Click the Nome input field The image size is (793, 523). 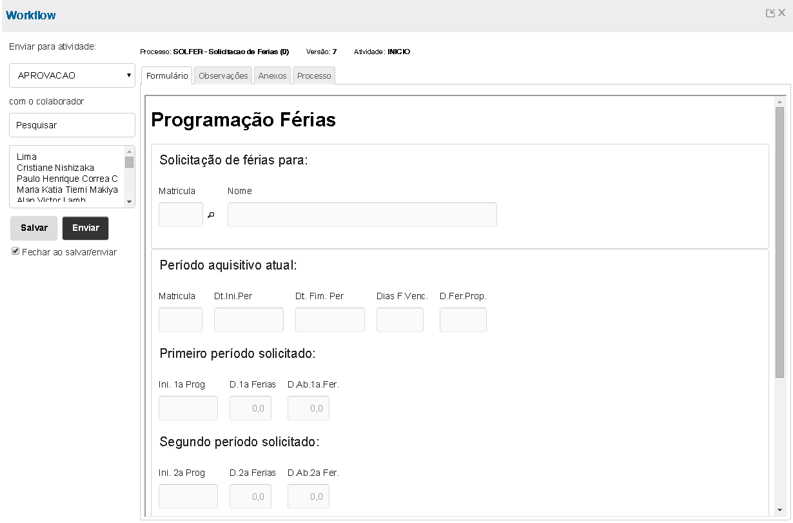click(x=362, y=215)
